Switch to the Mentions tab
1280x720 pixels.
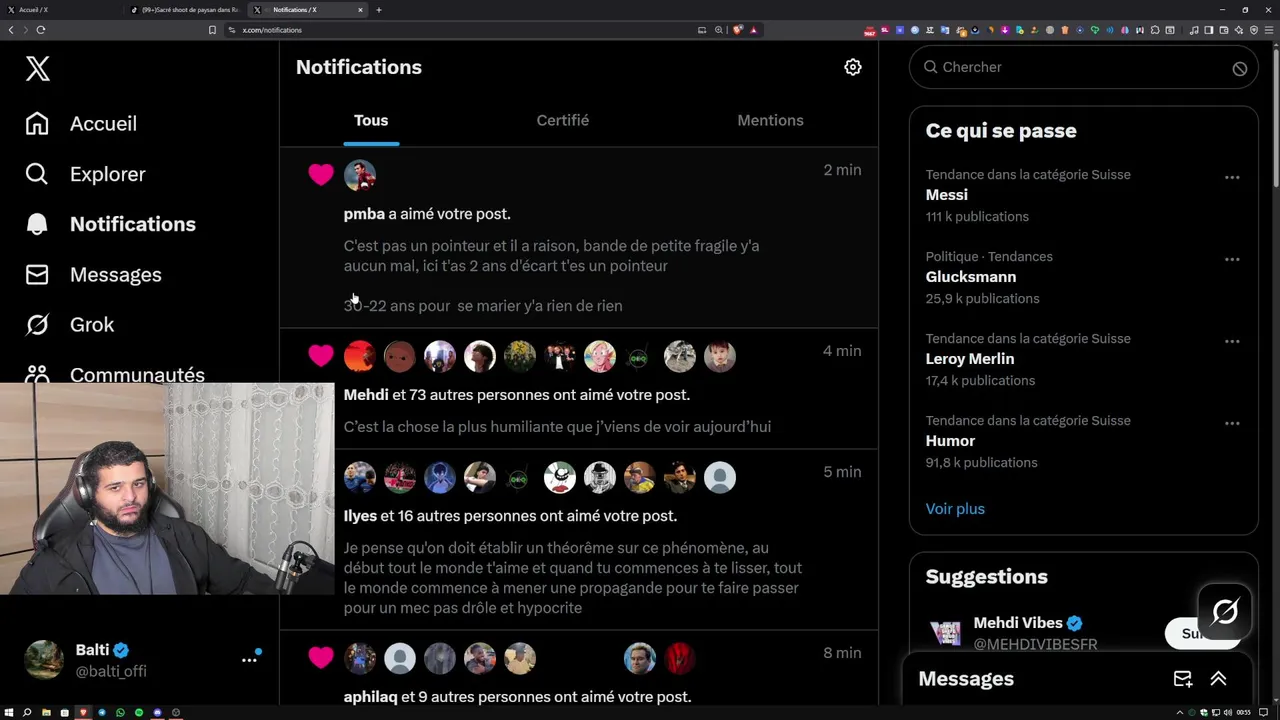point(770,120)
